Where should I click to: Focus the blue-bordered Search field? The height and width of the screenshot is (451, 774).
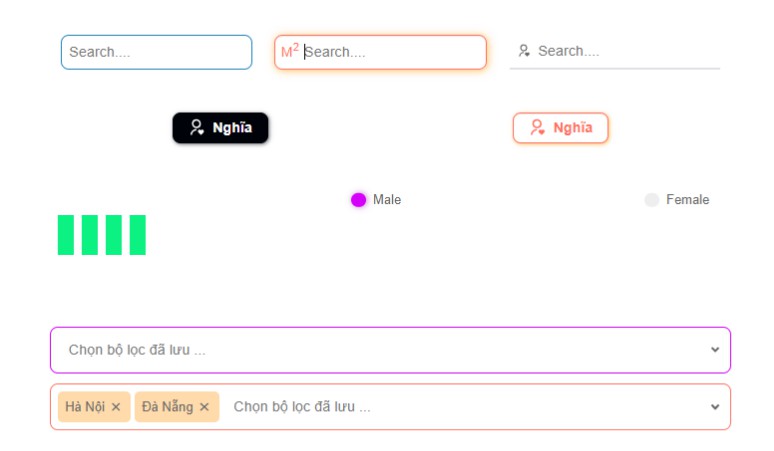[x=156, y=52]
